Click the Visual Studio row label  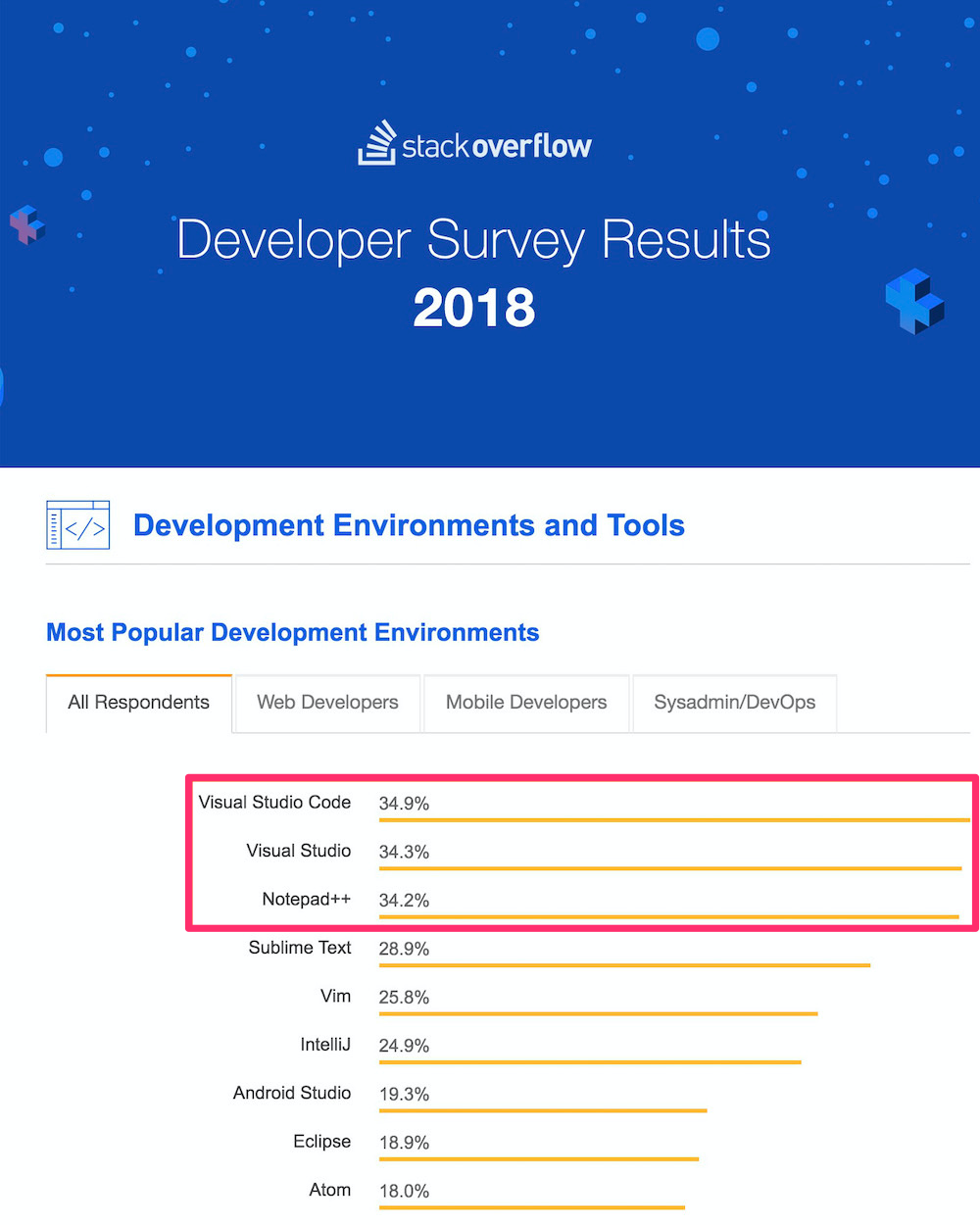coord(299,851)
